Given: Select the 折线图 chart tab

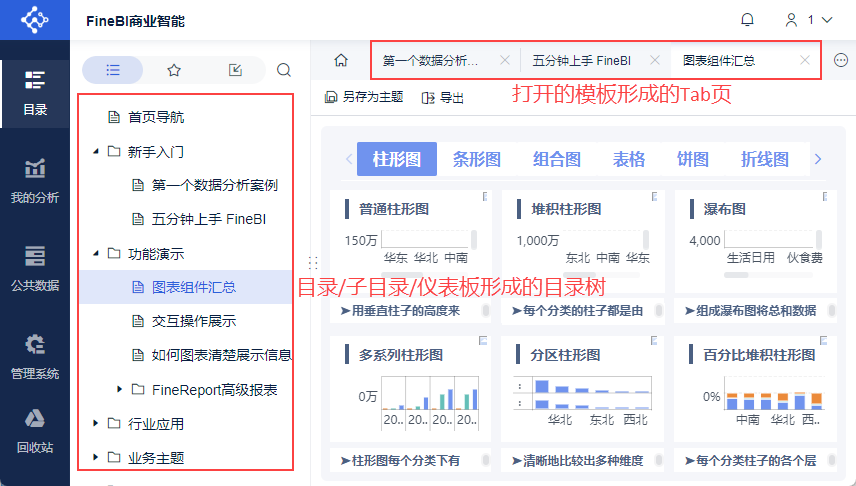Looking at the screenshot, I should pos(765,159).
